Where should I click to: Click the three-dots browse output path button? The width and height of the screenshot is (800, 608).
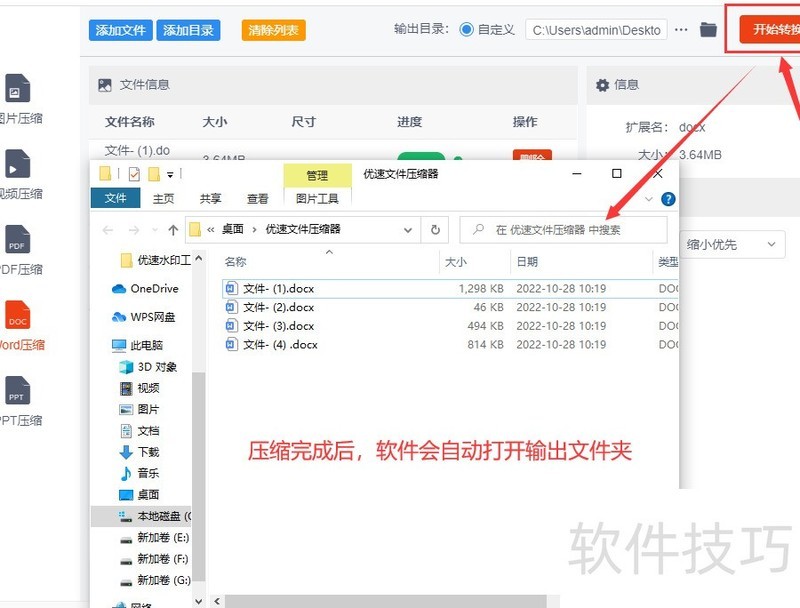681,30
